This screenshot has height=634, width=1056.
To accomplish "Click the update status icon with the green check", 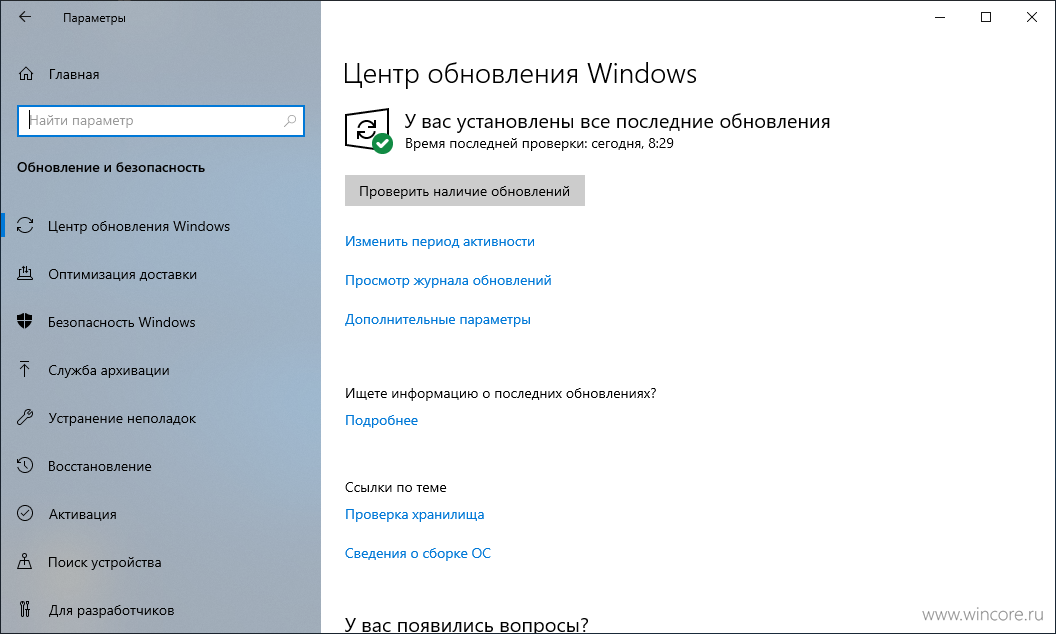I will pos(368,131).
